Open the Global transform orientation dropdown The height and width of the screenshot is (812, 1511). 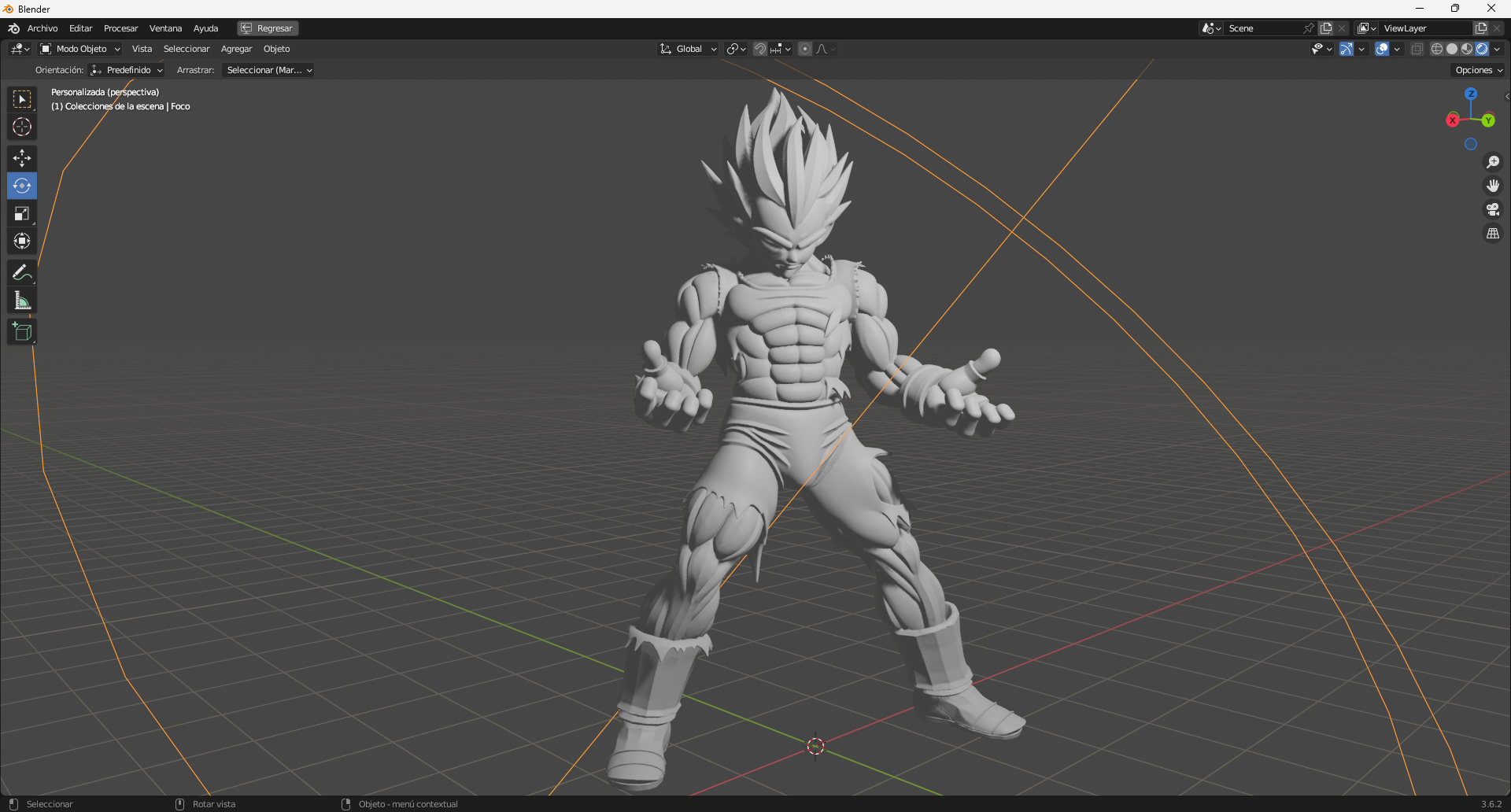pyautogui.click(x=687, y=48)
